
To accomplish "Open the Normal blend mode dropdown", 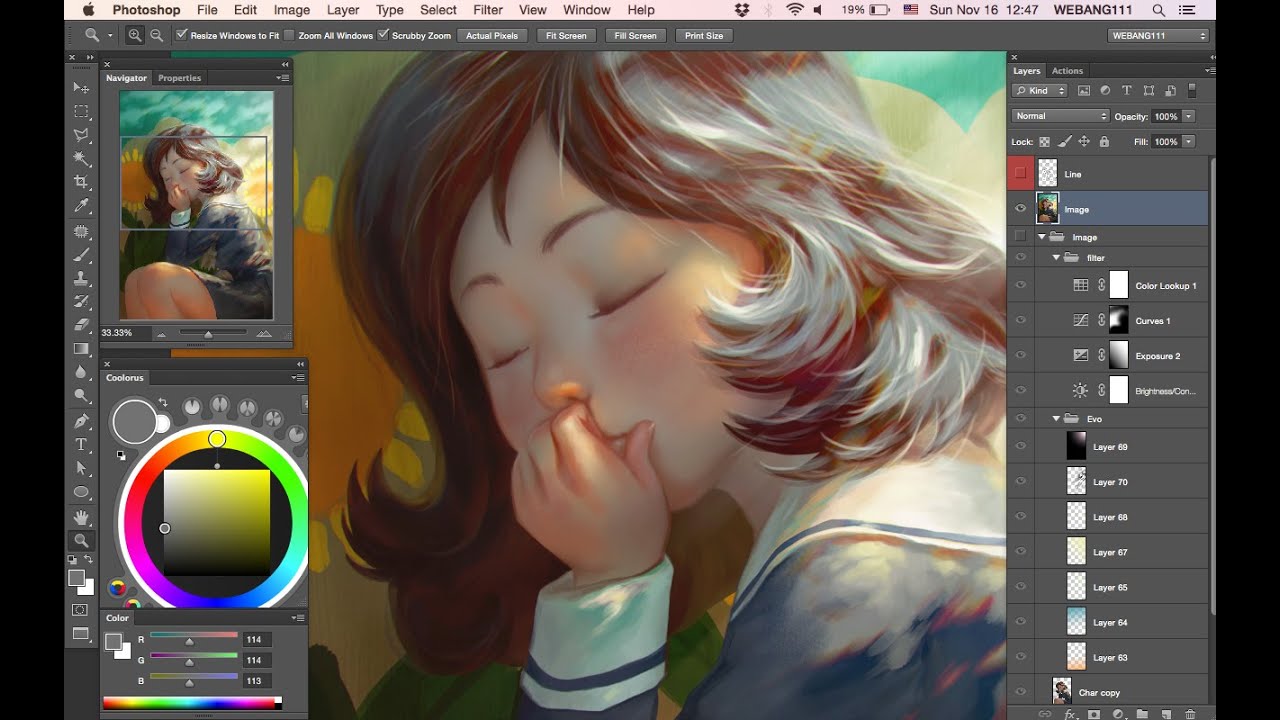I will pos(1060,116).
